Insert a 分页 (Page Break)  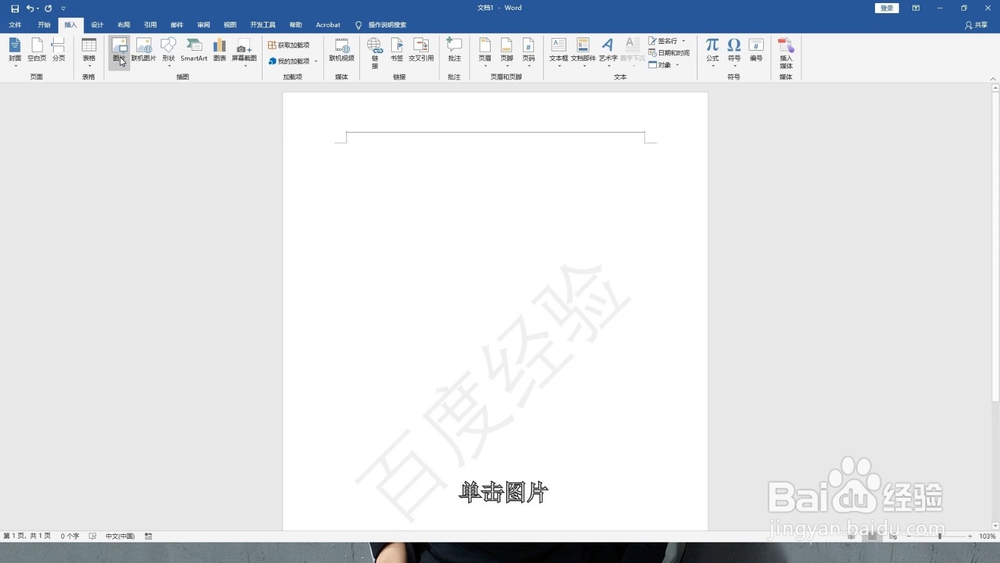(59, 50)
